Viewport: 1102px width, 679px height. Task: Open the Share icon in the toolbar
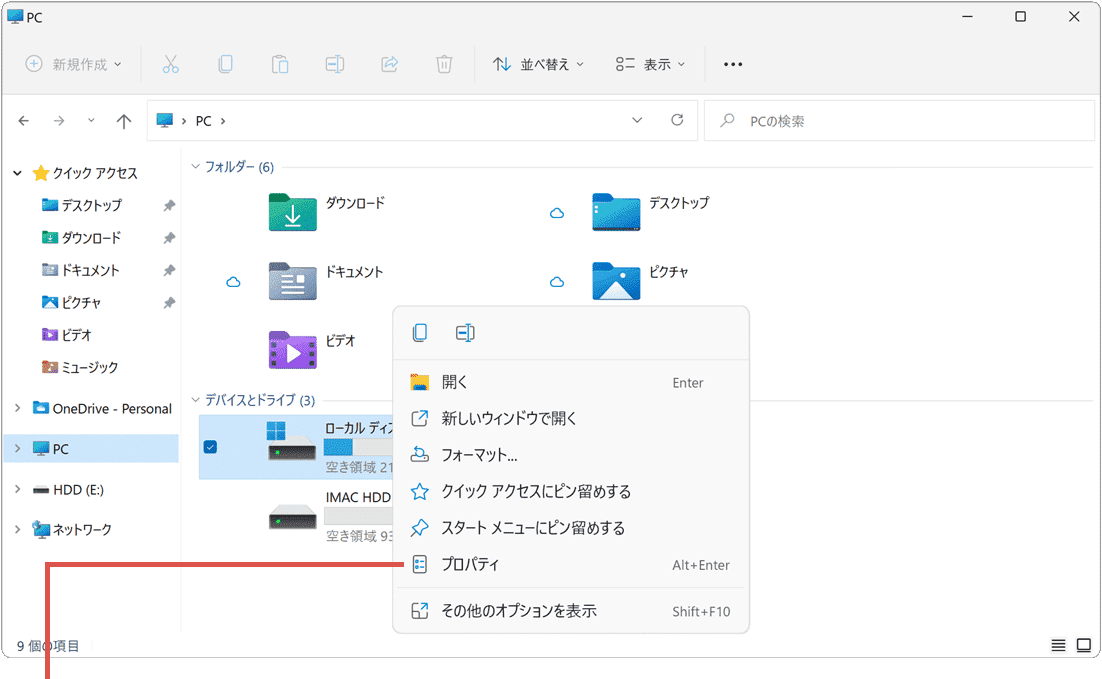coord(389,63)
